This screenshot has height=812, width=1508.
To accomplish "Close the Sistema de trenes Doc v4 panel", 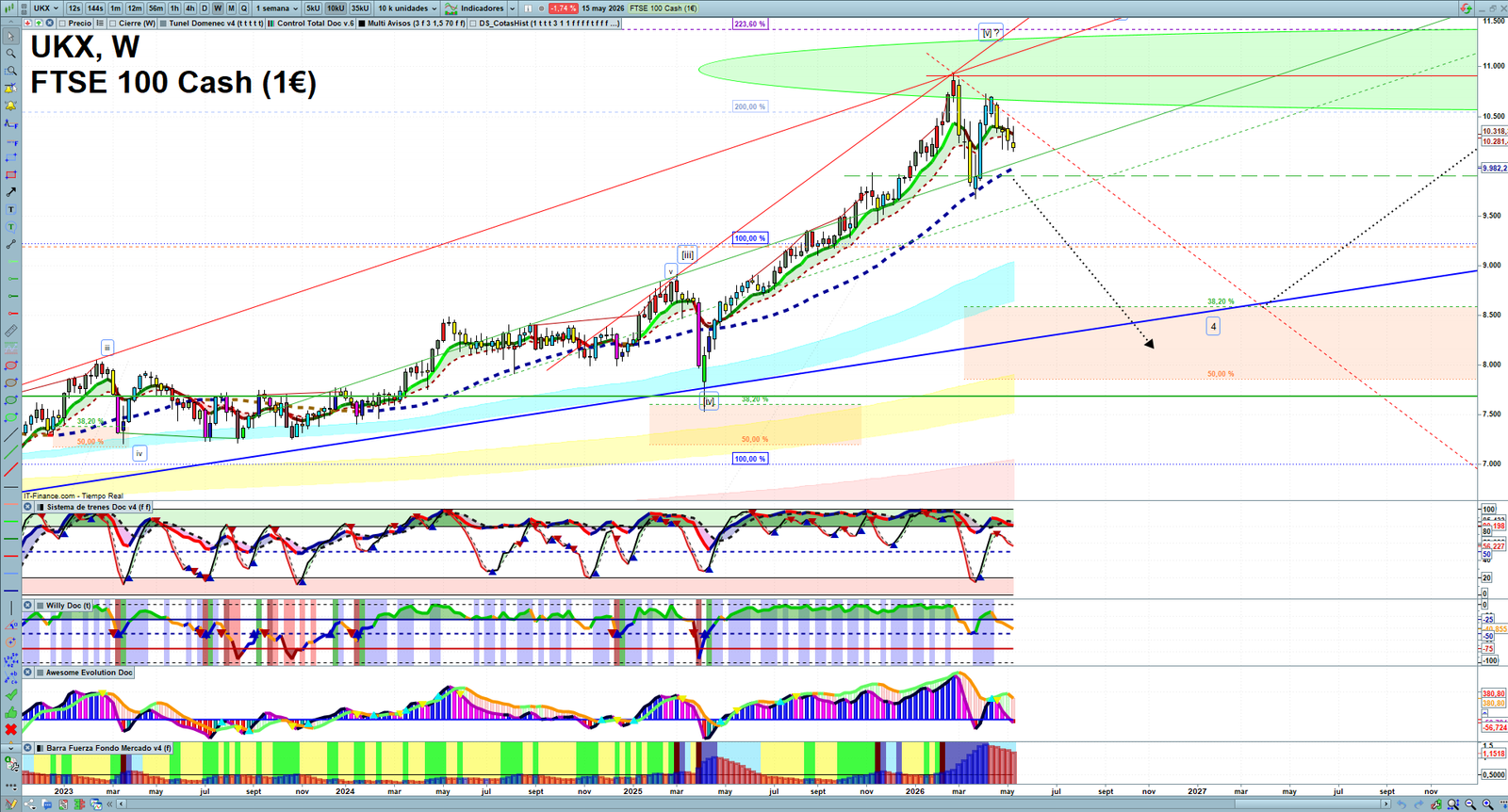I will tap(28, 507).
